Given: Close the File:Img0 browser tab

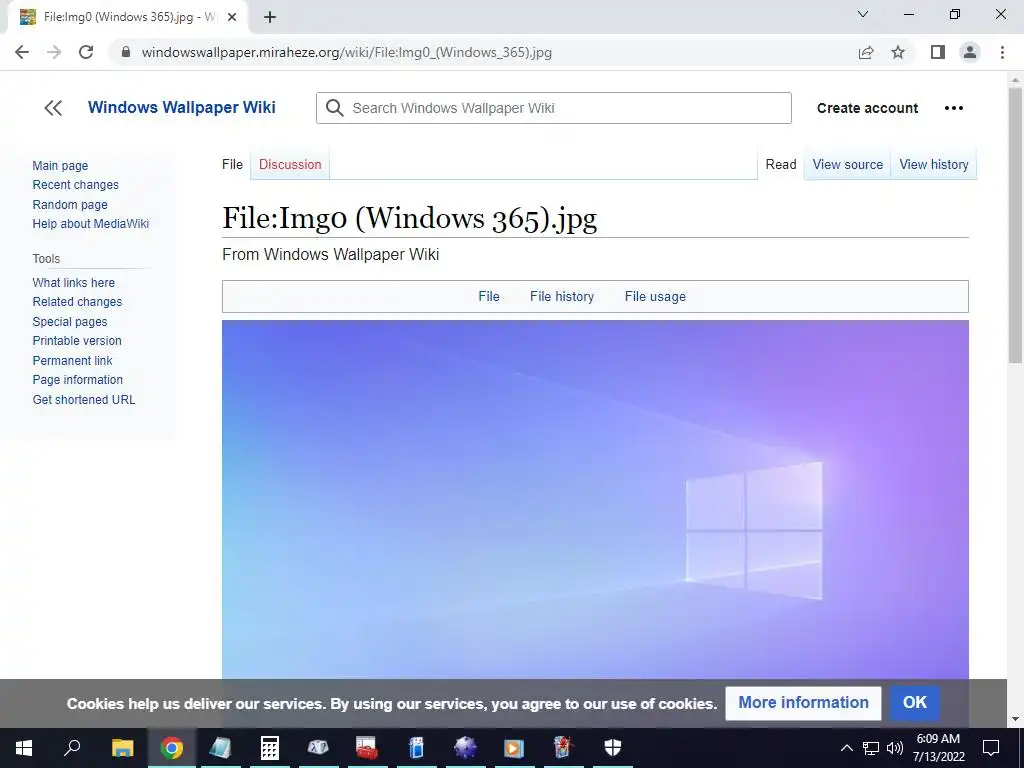Looking at the screenshot, I should (x=232, y=18).
